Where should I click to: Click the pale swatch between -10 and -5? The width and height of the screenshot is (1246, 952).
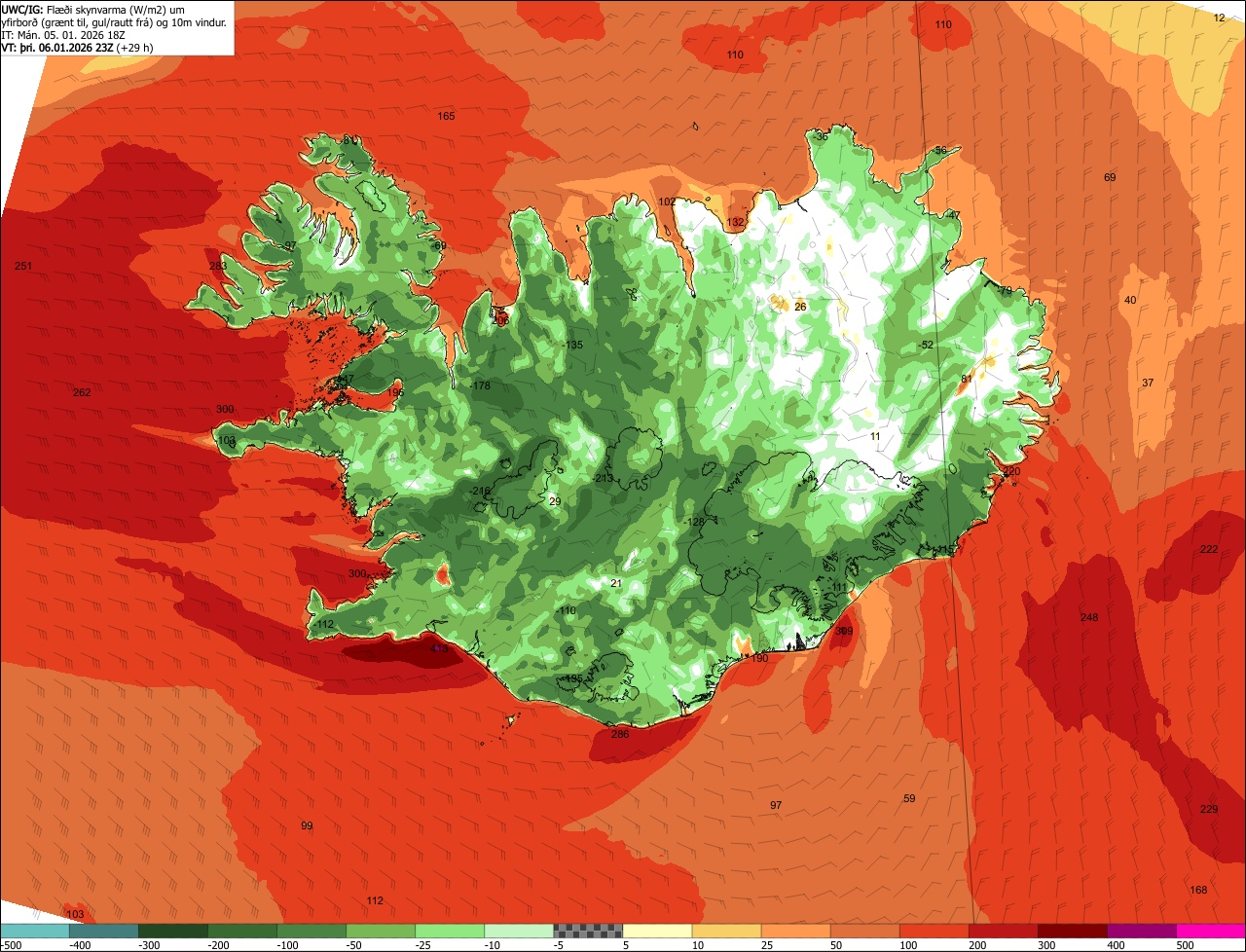click(x=519, y=931)
